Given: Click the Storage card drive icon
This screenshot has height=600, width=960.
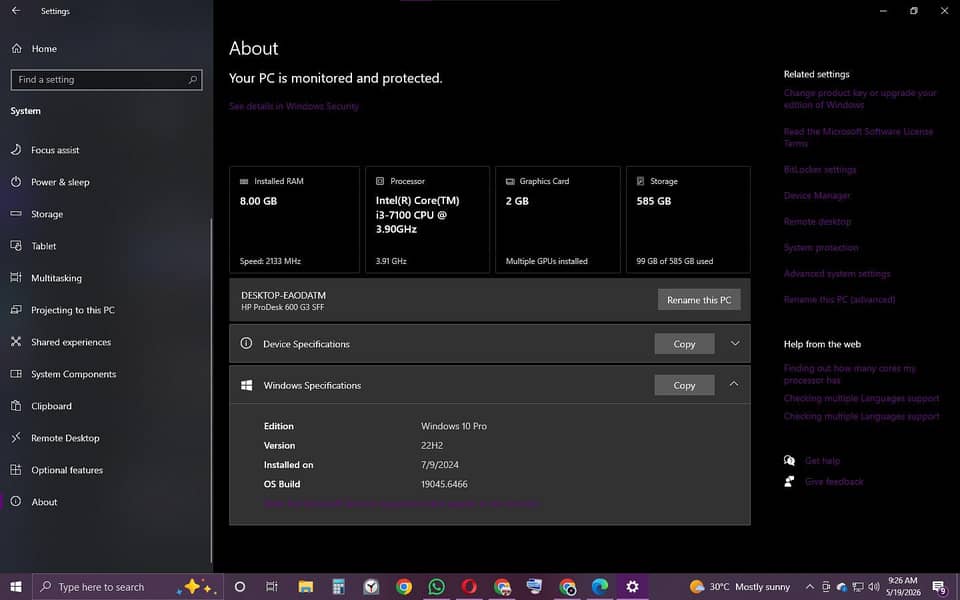Looking at the screenshot, I should coord(640,181).
